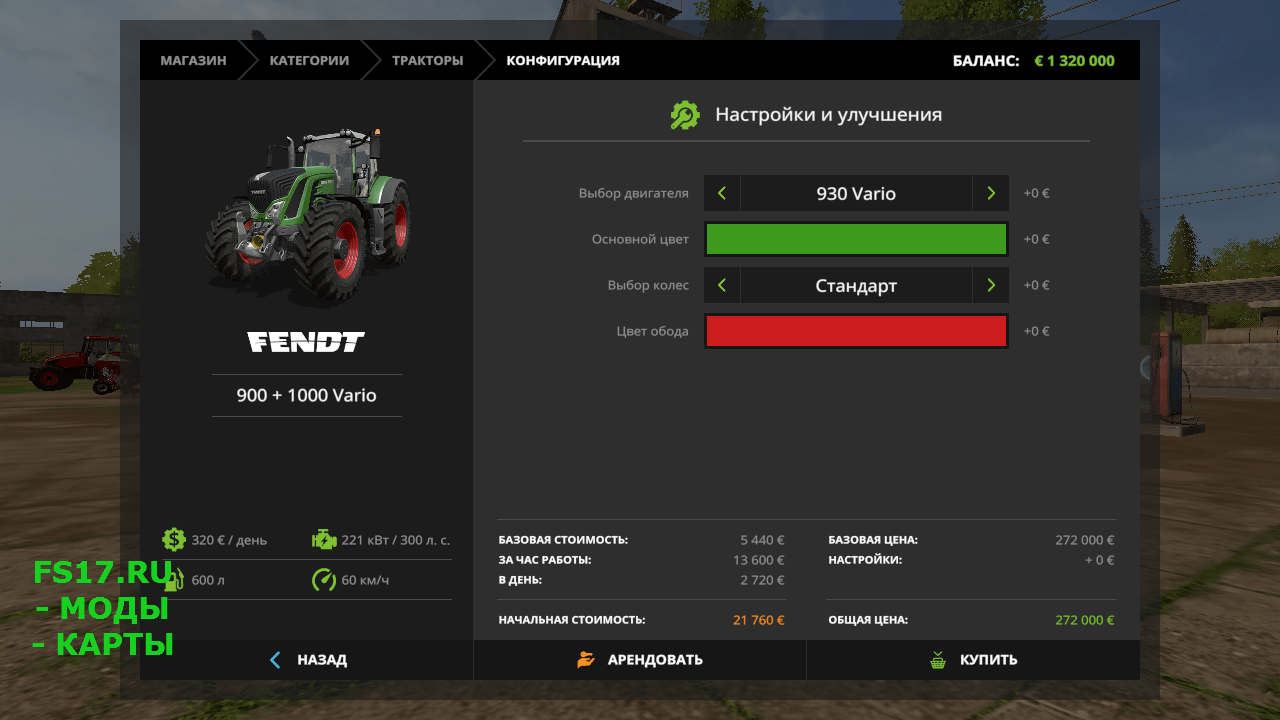The width and height of the screenshot is (1280, 720).
Task: Go to МАГАЗИН breadcrumb
Action: [x=193, y=60]
